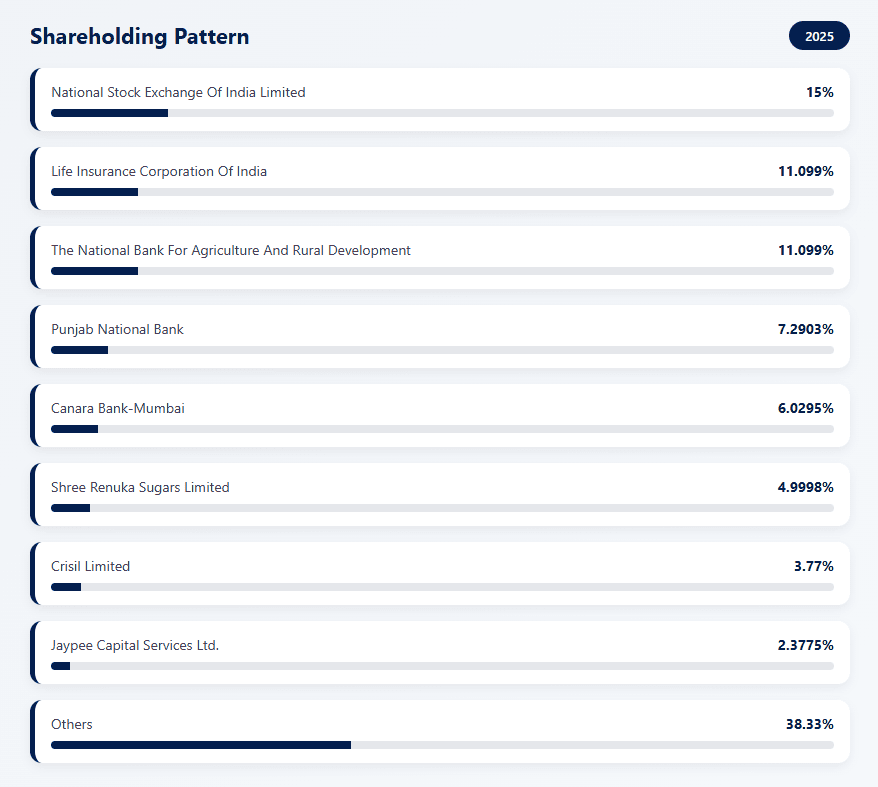Click the 38.33% Others percentage
The image size is (878, 787).
coord(809,724)
